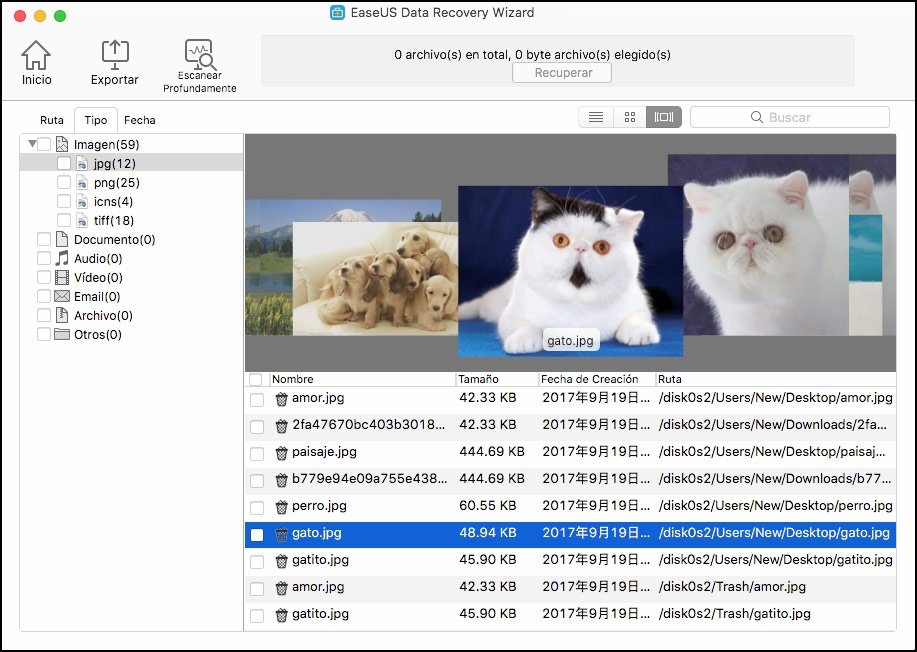The image size is (917, 652).
Task: Click trash icon of gato.jpg row
Action: click(281, 534)
